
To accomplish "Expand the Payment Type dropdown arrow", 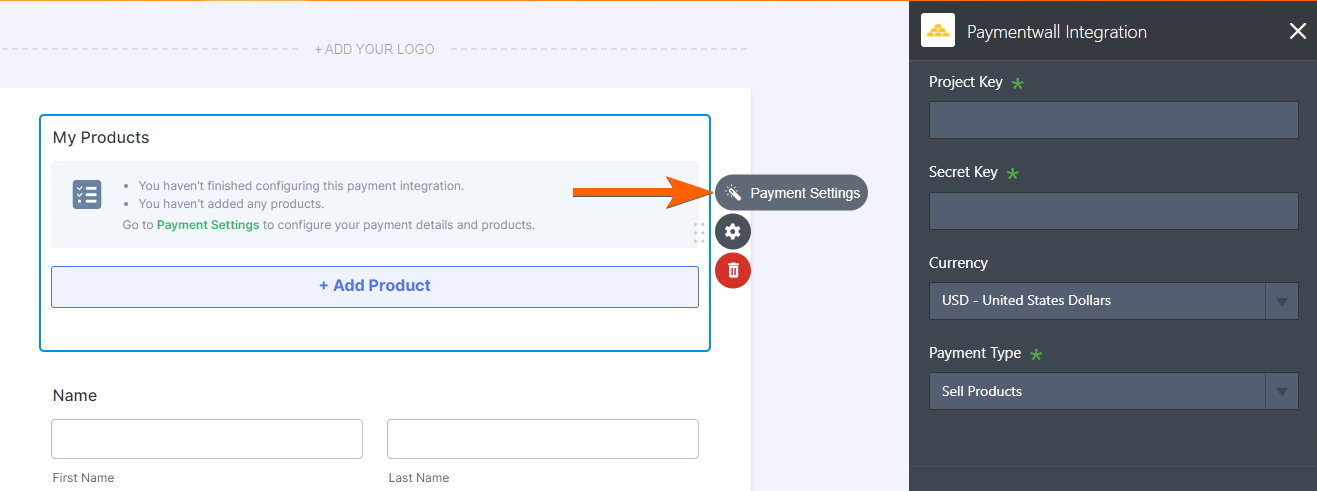I will click(1281, 392).
